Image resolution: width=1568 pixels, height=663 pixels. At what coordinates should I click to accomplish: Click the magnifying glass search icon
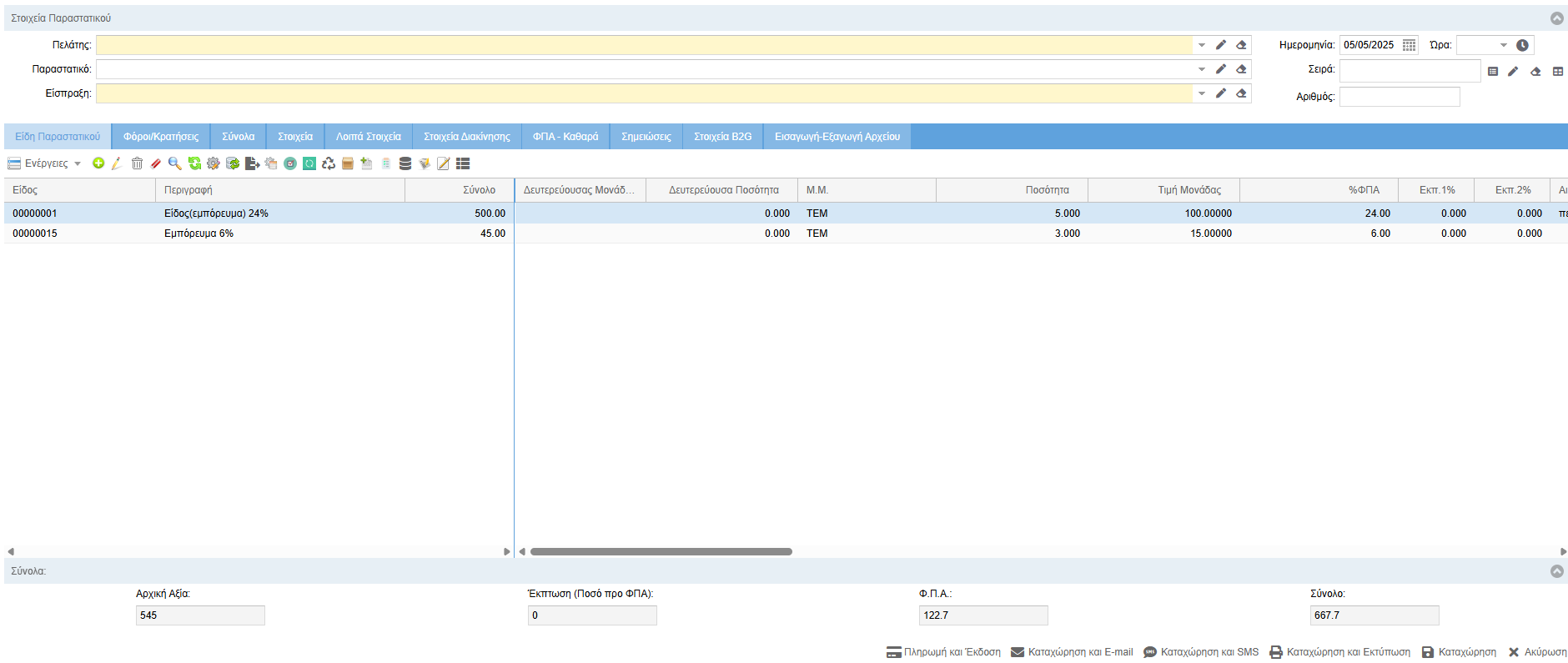[174, 163]
